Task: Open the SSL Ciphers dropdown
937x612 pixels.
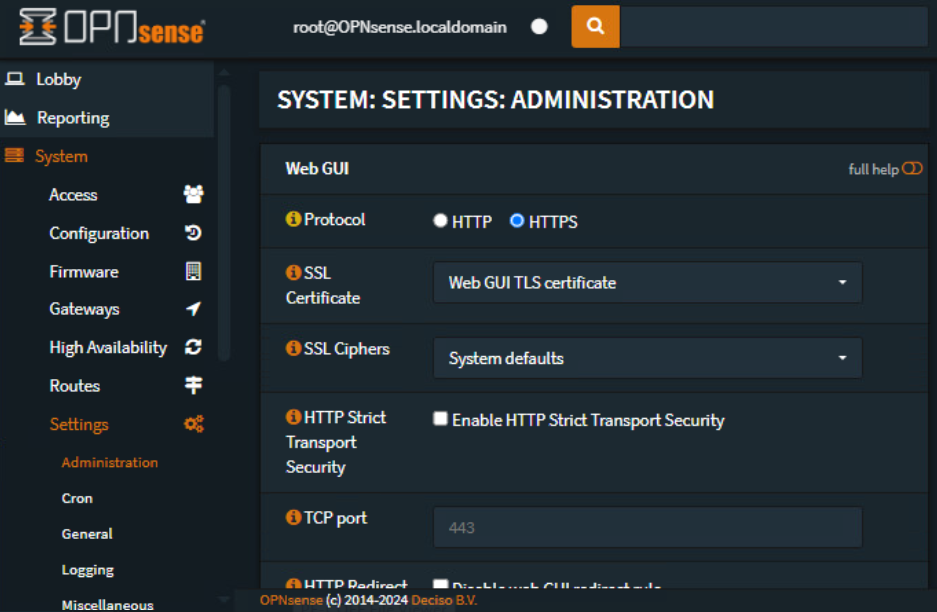Action: (647, 358)
